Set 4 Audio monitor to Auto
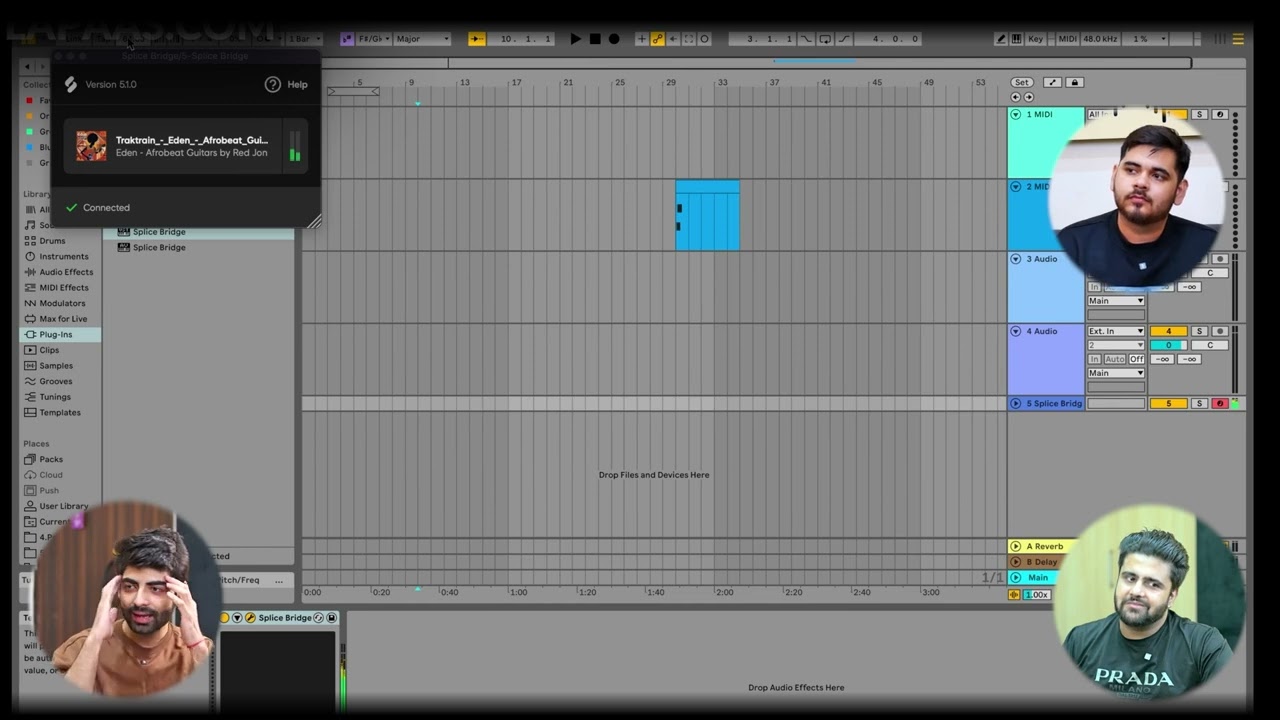Viewport: 1280px width, 720px height. [1115, 359]
